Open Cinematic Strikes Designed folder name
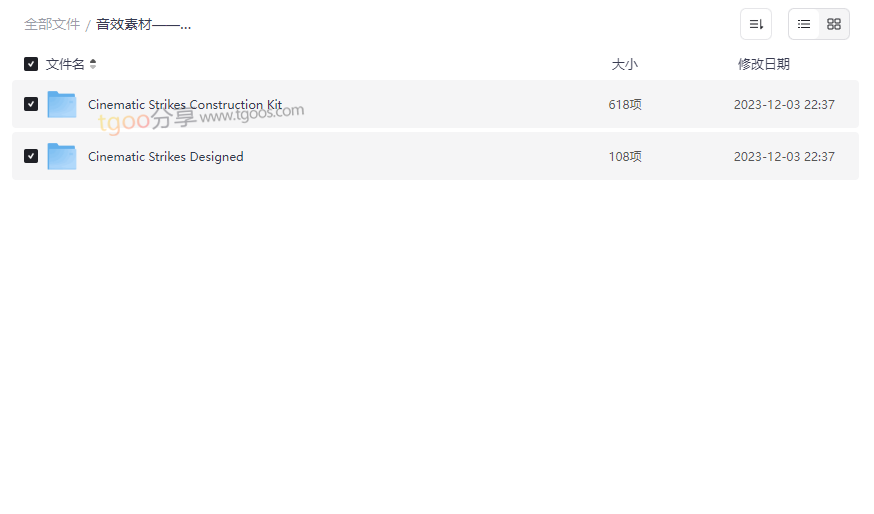 (166, 157)
